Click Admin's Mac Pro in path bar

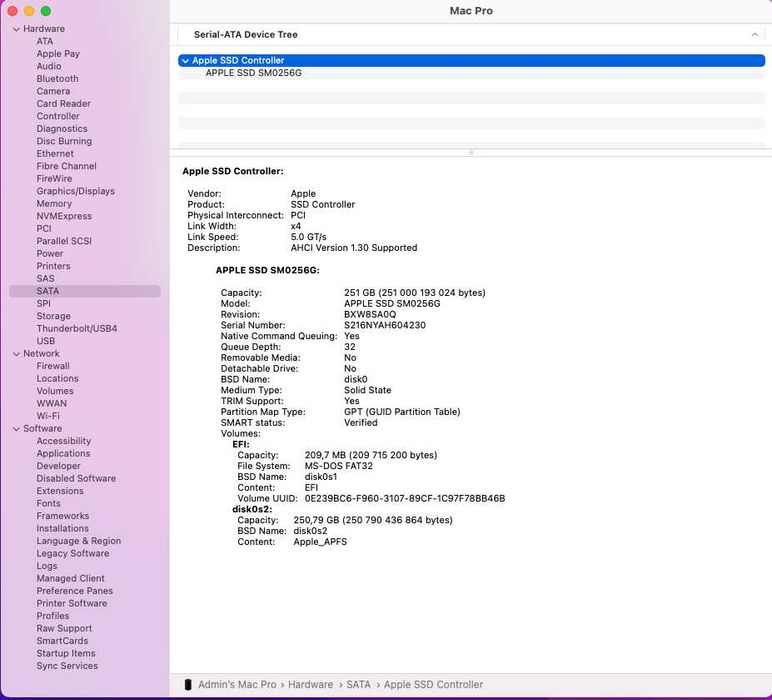(237, 685)
